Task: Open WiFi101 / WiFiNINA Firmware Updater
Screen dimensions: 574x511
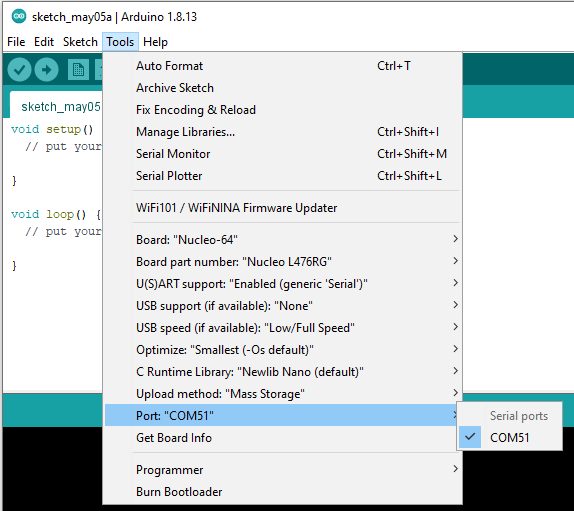Action: tap(282, 208)
